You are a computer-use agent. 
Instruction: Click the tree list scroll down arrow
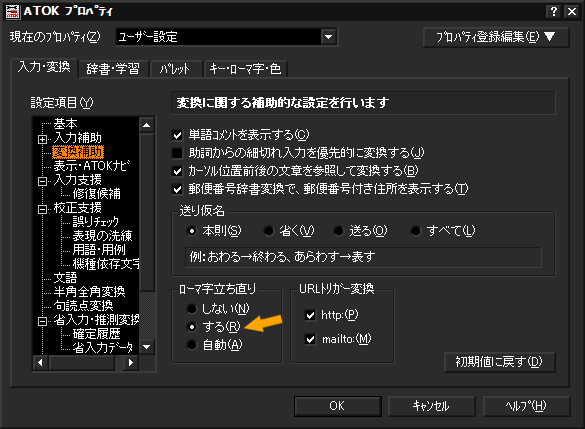147,347
